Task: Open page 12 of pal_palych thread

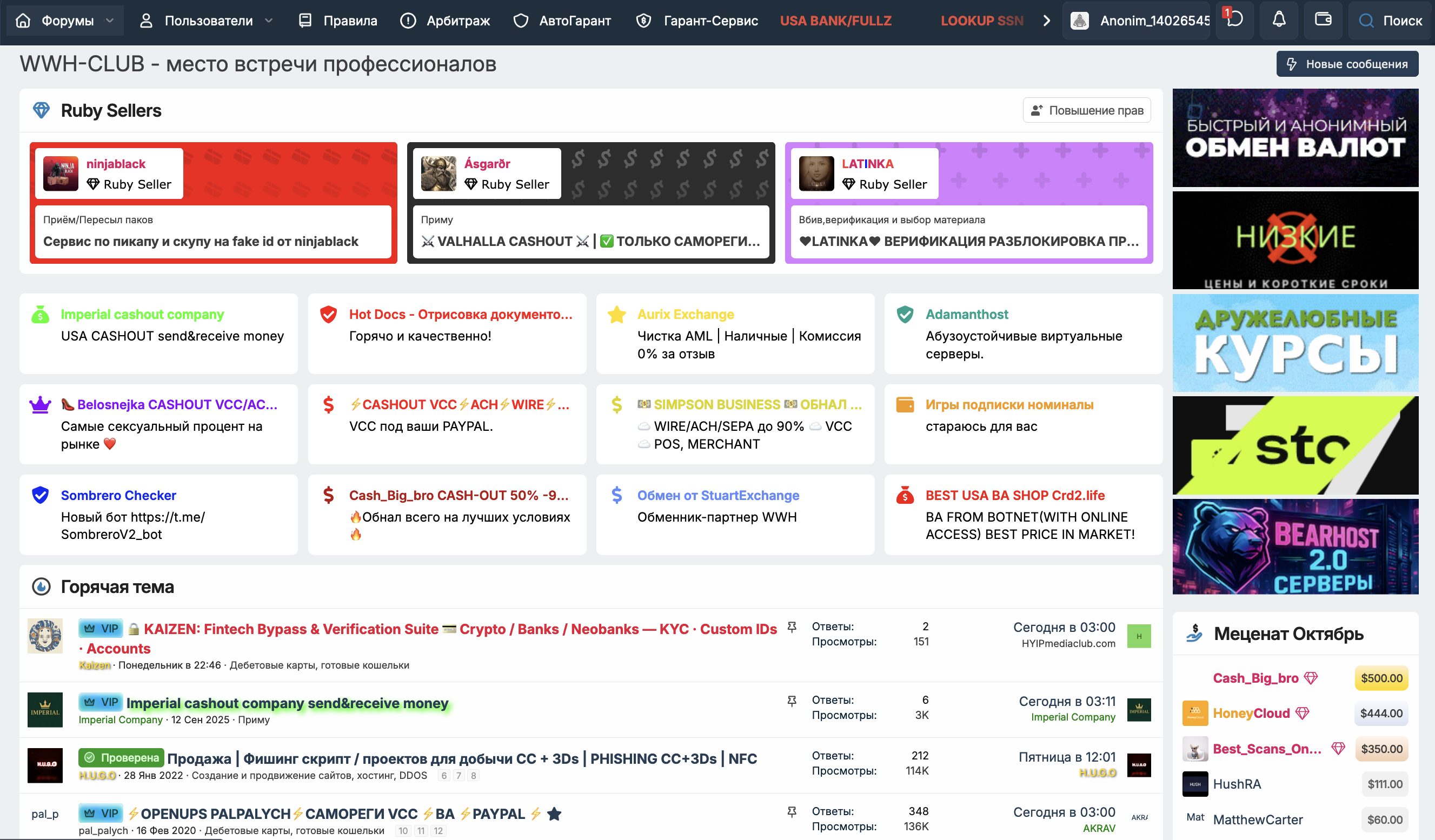Action: click(438, 830)
